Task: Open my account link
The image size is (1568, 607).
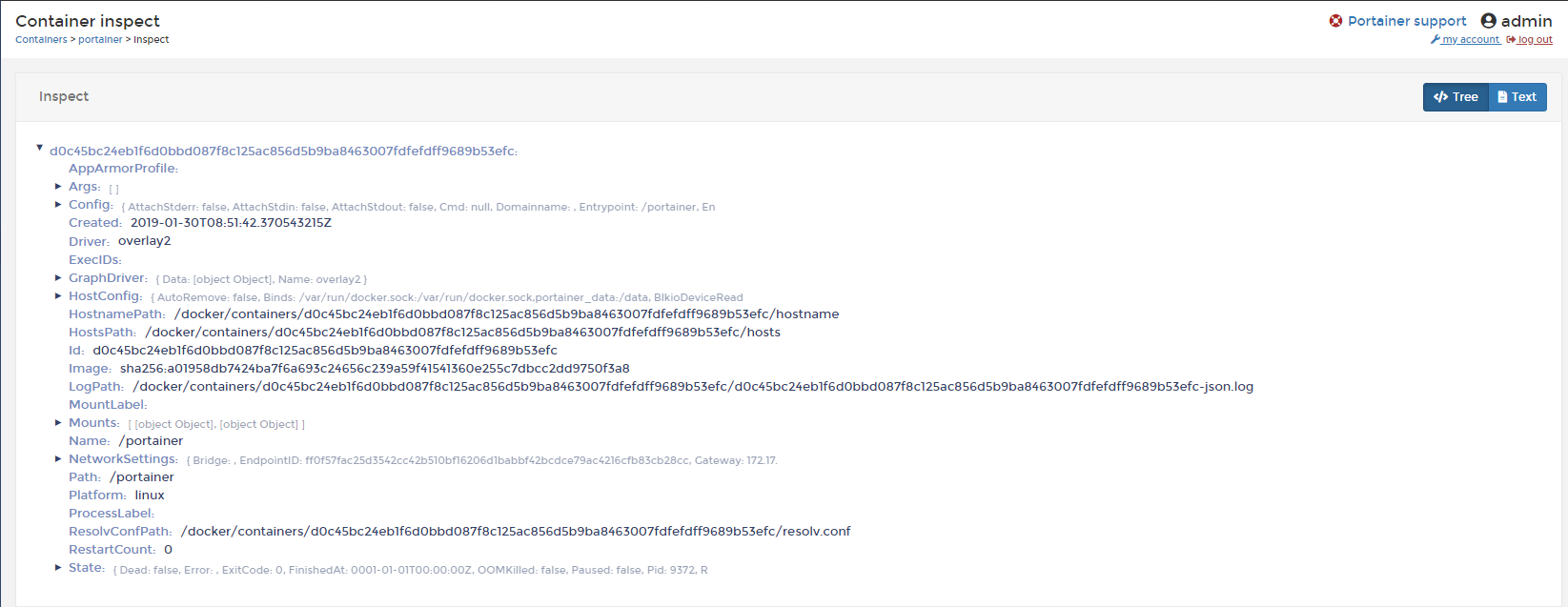Action: pyautogui.click(x=1471, y=40)
